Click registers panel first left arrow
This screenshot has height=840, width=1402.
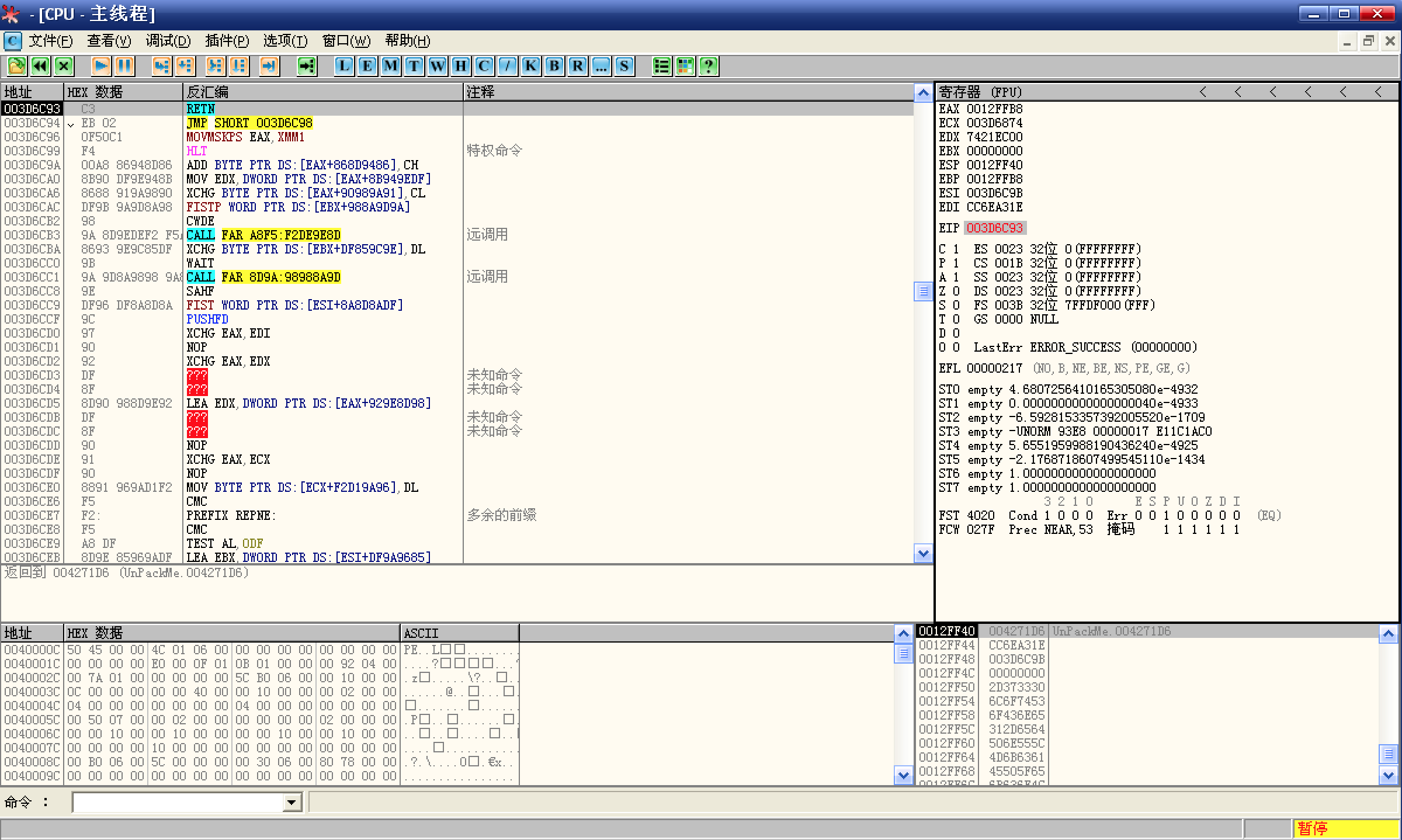1202,92
